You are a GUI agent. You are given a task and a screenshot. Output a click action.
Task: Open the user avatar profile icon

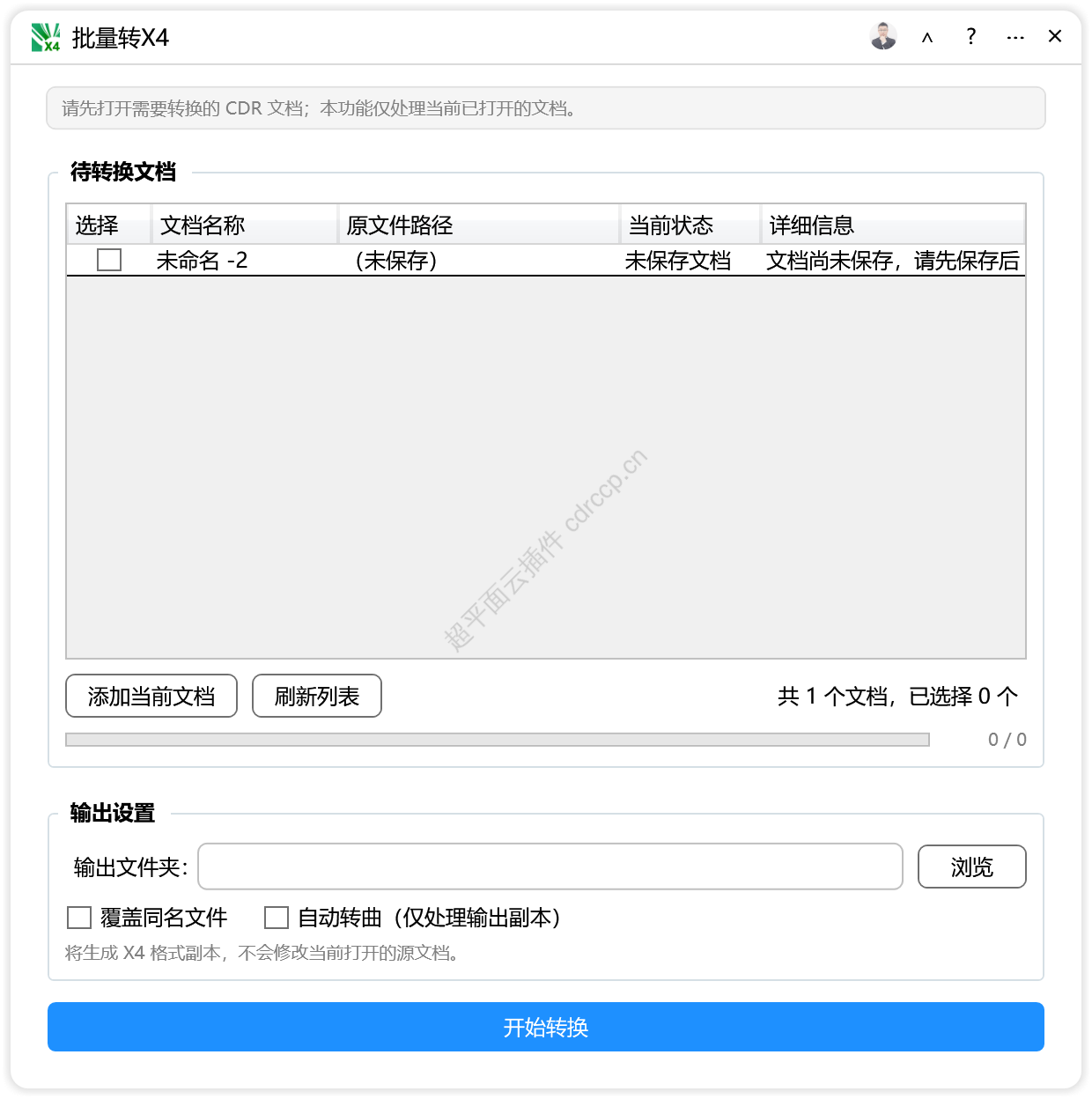tap(882, 36)
